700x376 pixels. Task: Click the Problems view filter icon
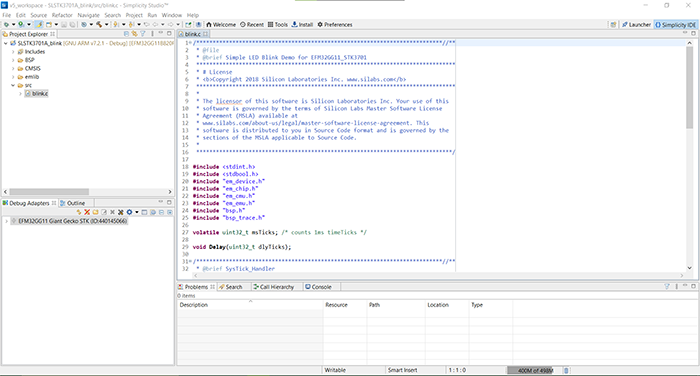click(667, 286)
